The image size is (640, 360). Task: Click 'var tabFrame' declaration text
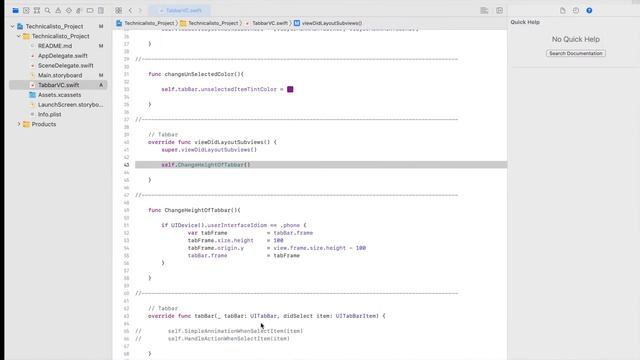tap(207, 233)
